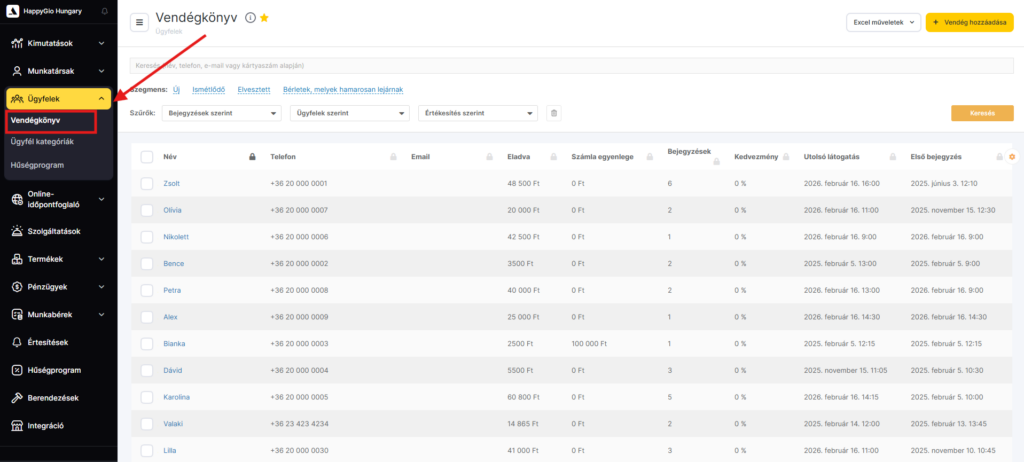Open the orange table column settings gear
Image resolution: width=1024 pixels, height=462 pixels.
[x=1012, y=157]
